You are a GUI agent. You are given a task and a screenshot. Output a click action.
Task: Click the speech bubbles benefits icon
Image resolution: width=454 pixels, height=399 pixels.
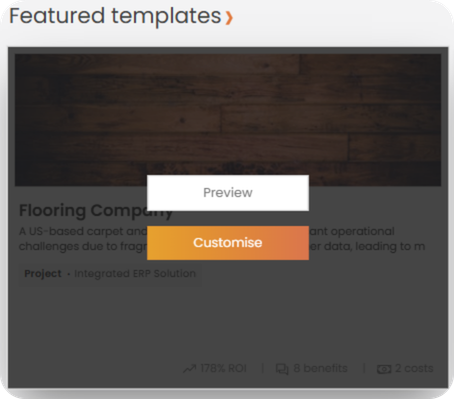point(282,369)
